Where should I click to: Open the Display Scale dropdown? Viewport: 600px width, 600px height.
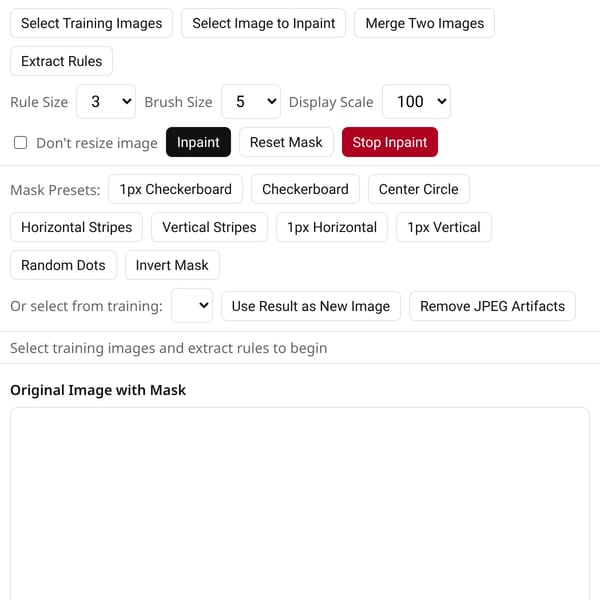coord(416,102)
